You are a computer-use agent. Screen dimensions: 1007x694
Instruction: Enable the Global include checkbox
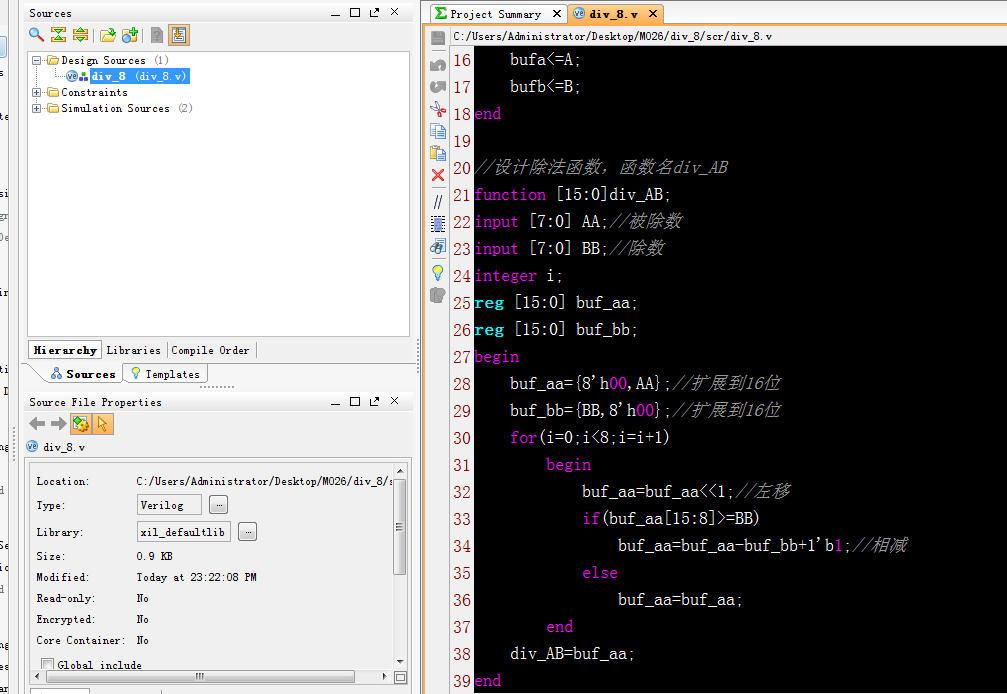tap(47, 664)
